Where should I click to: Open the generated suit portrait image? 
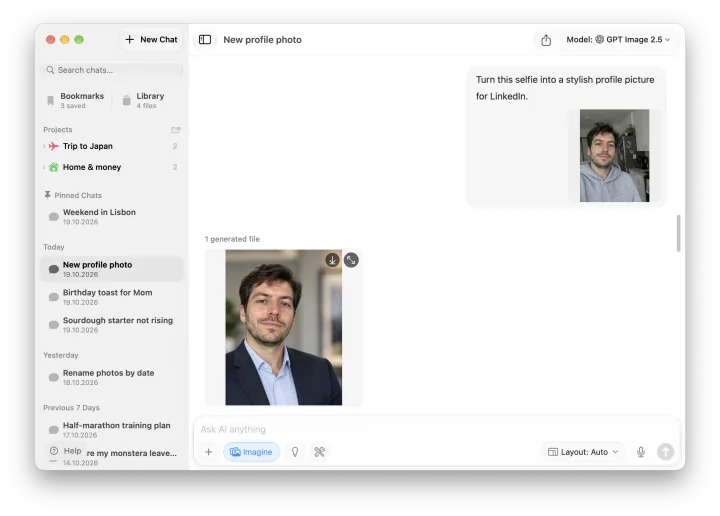pyautogui.click(x=283, y=327)
